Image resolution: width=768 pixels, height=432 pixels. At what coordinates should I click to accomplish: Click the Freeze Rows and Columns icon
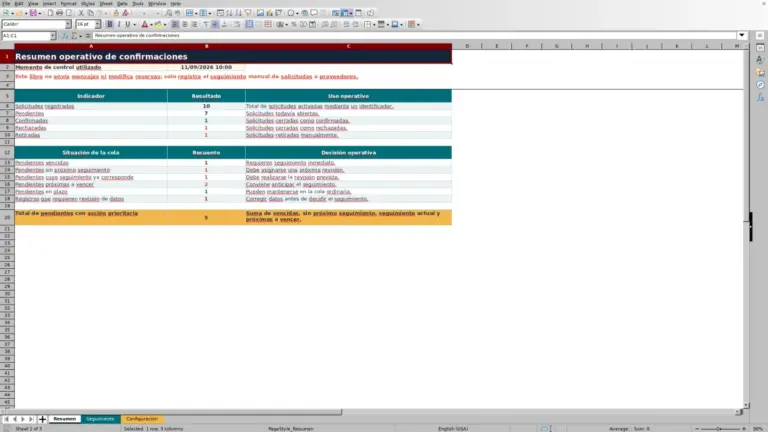coord(345,13)
